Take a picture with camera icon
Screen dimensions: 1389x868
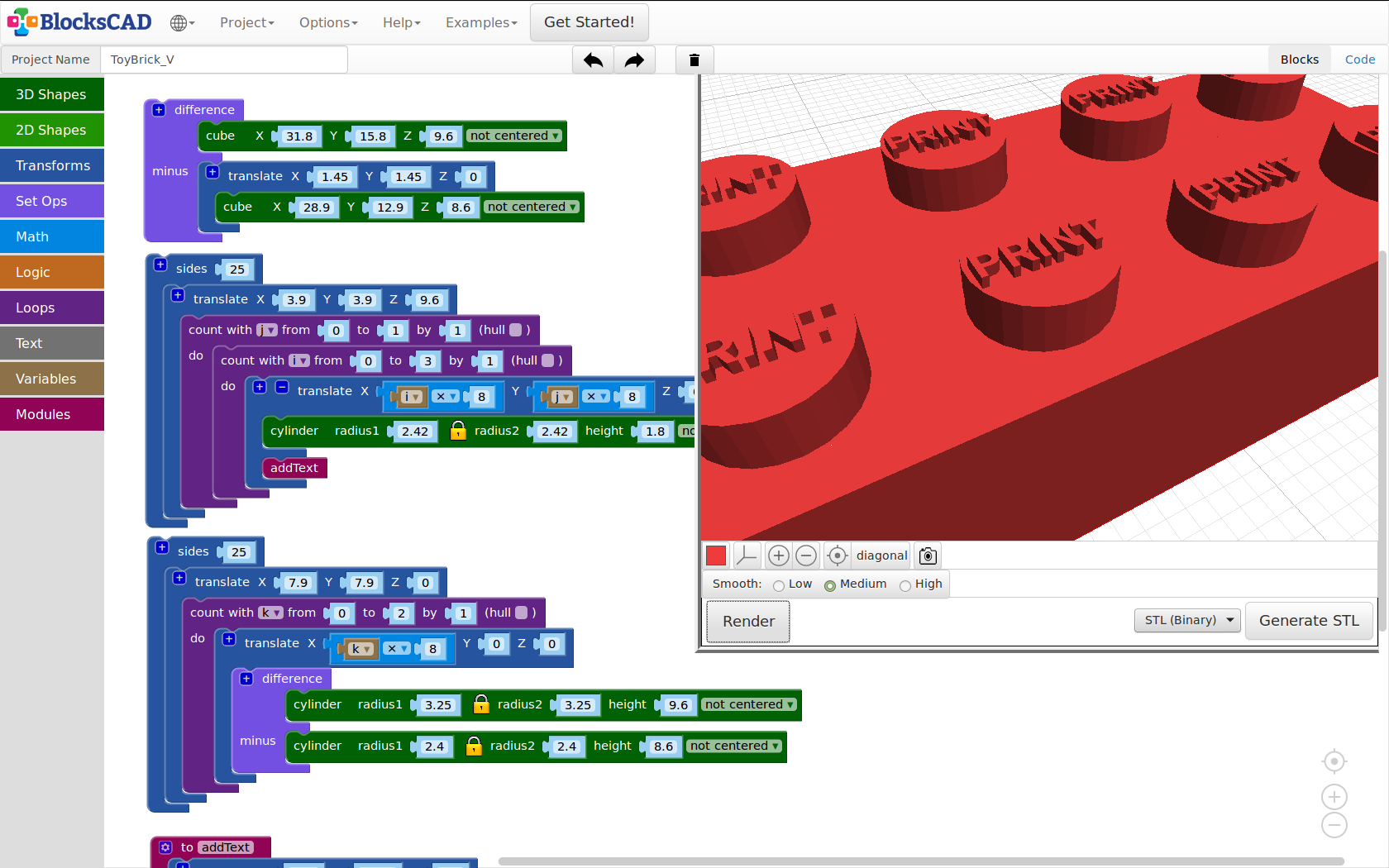928,556
